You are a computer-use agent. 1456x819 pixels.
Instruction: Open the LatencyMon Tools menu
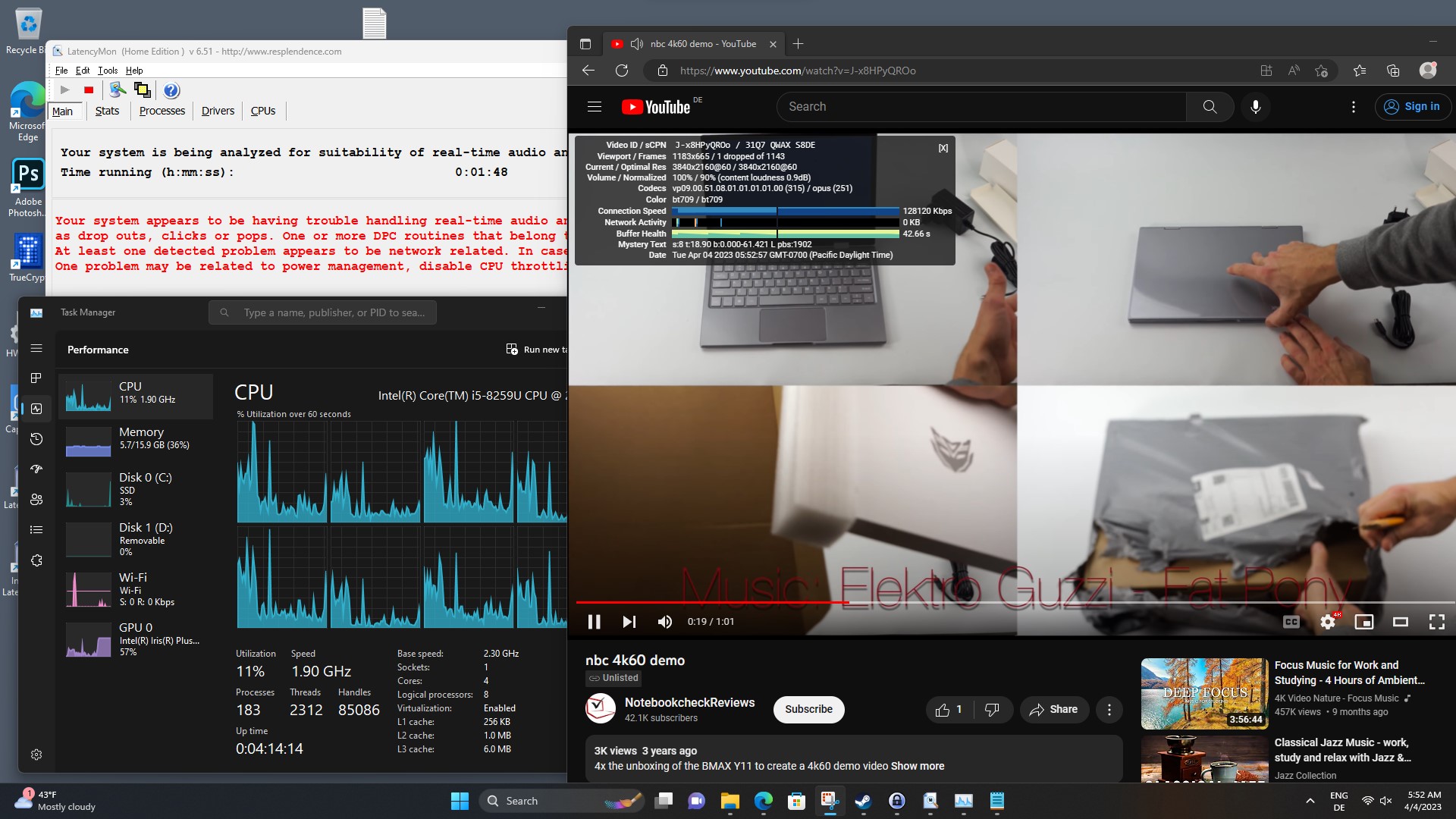[108, 71]
